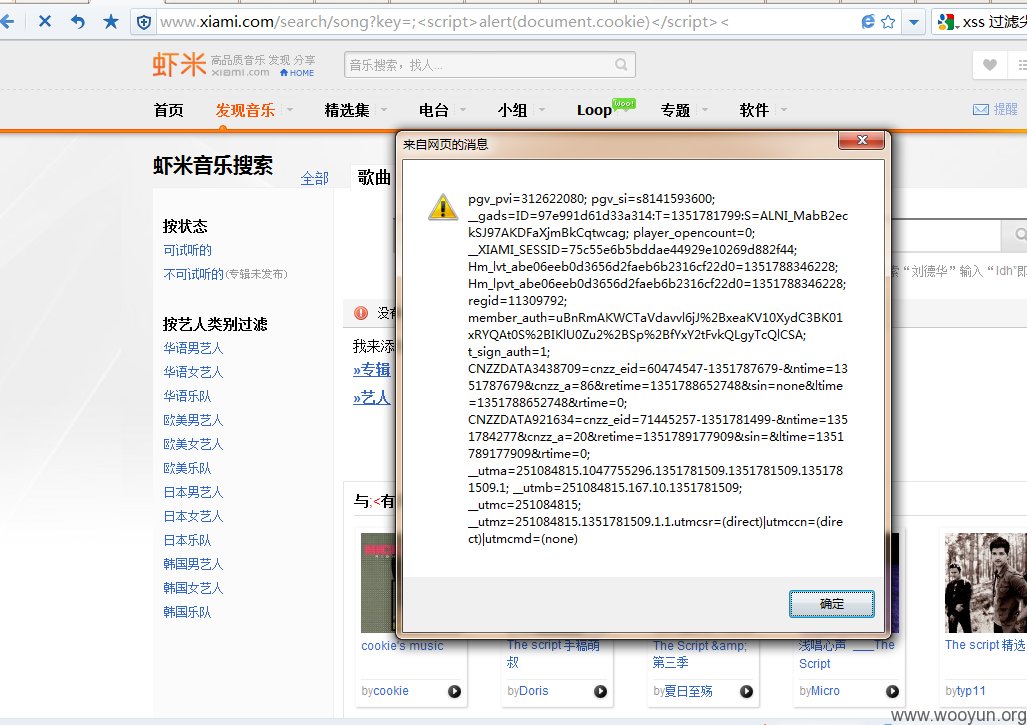Stop page loading with the X icon
The height and width of the screenshot is (725, 1027).
45,22
